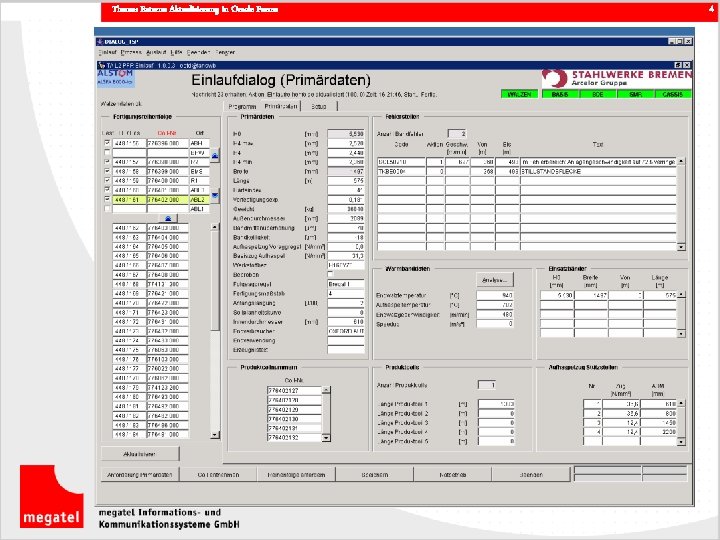This screenshot has height=540, width=720.
Task: Uncheck the checkbox in the first sequence row
Action: click(x=107, y=143)
